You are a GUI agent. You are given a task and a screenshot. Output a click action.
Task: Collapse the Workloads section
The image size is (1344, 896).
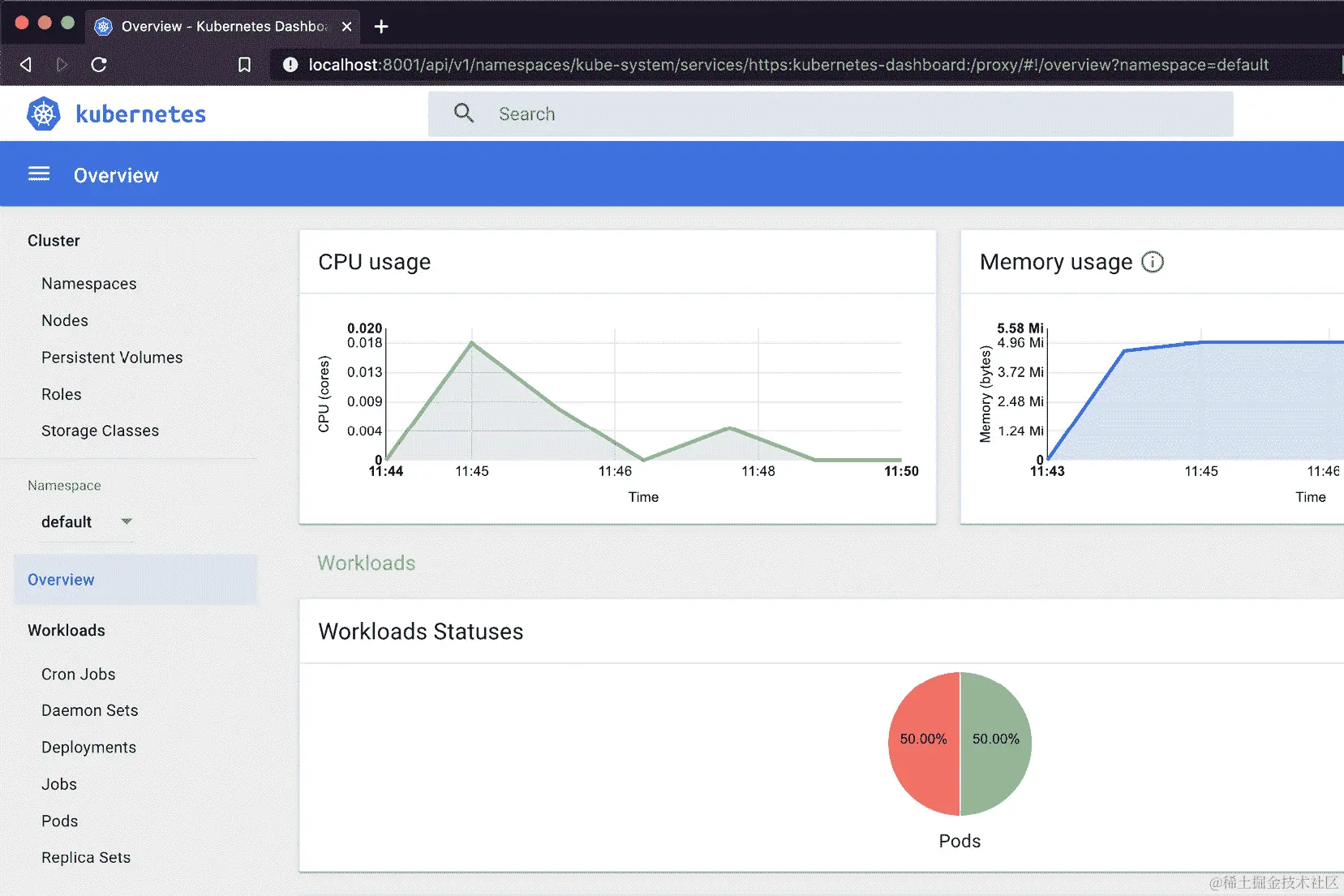pyautogui.click(x=66, y=630)
